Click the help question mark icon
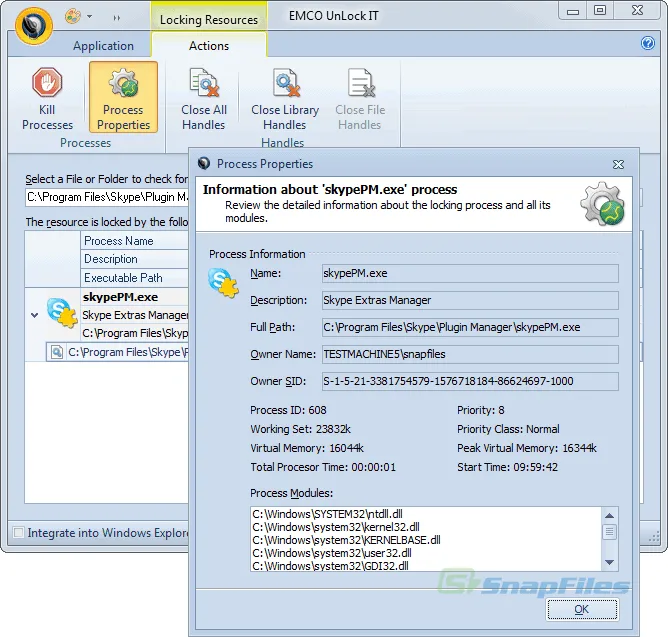The height and width of the screenshot is (637, 668). [x=647, y=44]
